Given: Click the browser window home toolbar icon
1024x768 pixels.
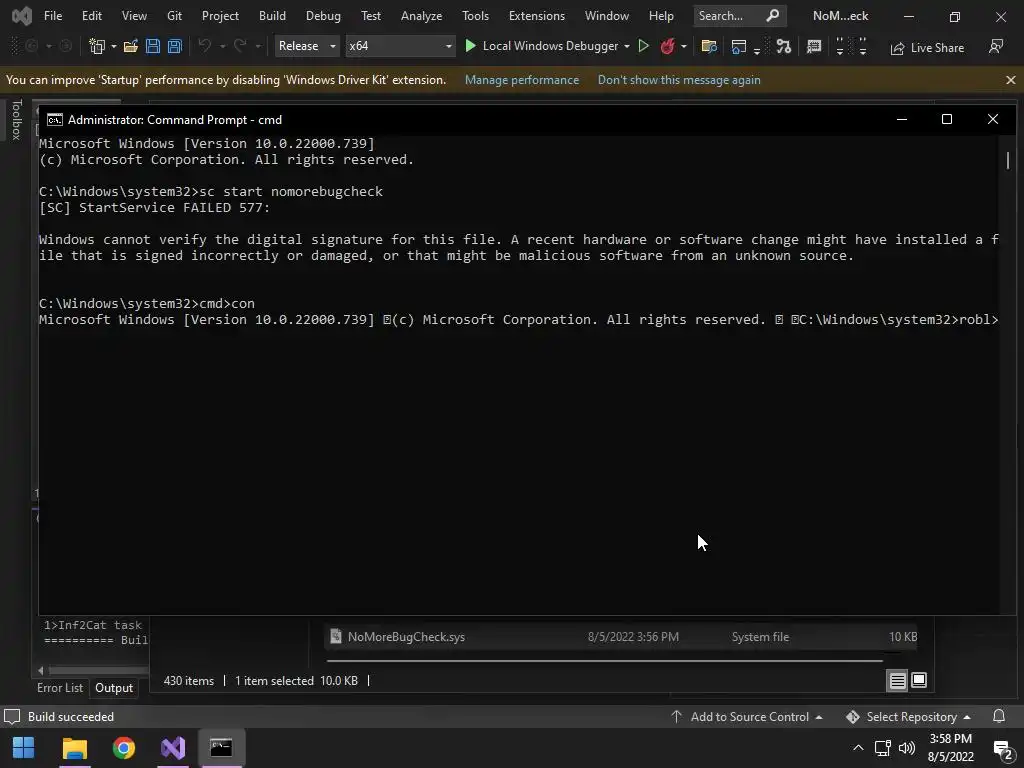Looking at the screenshot, I should pyautogui.click(x=739, y=46).
